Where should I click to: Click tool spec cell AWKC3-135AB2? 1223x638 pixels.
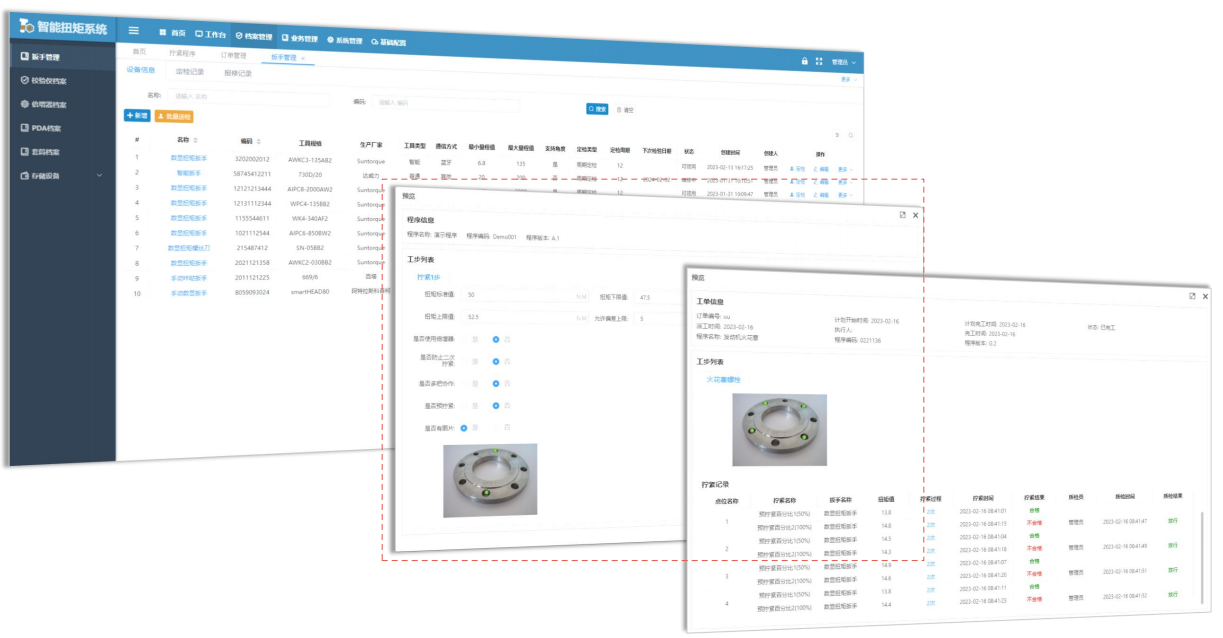(x=309, y=160)
